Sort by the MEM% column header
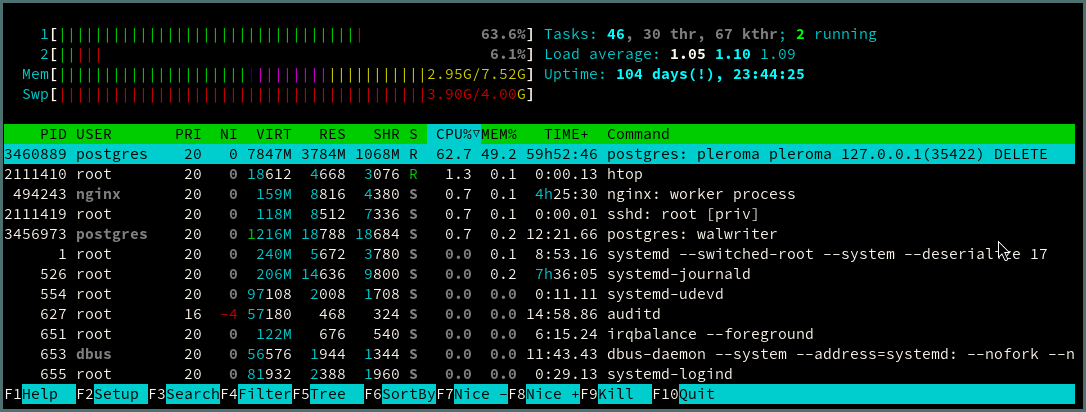Screen dimensions: 1086x412 click(499, 134)
